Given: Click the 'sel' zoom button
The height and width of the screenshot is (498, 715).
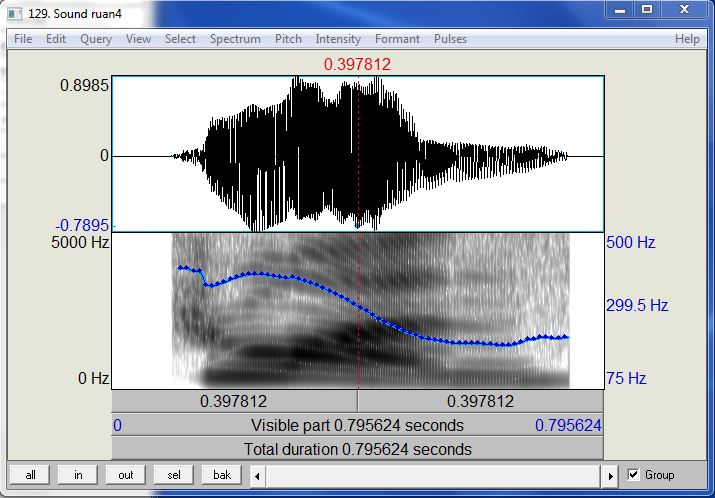Looking at the screenshot, I should click(x=174, y=475).
